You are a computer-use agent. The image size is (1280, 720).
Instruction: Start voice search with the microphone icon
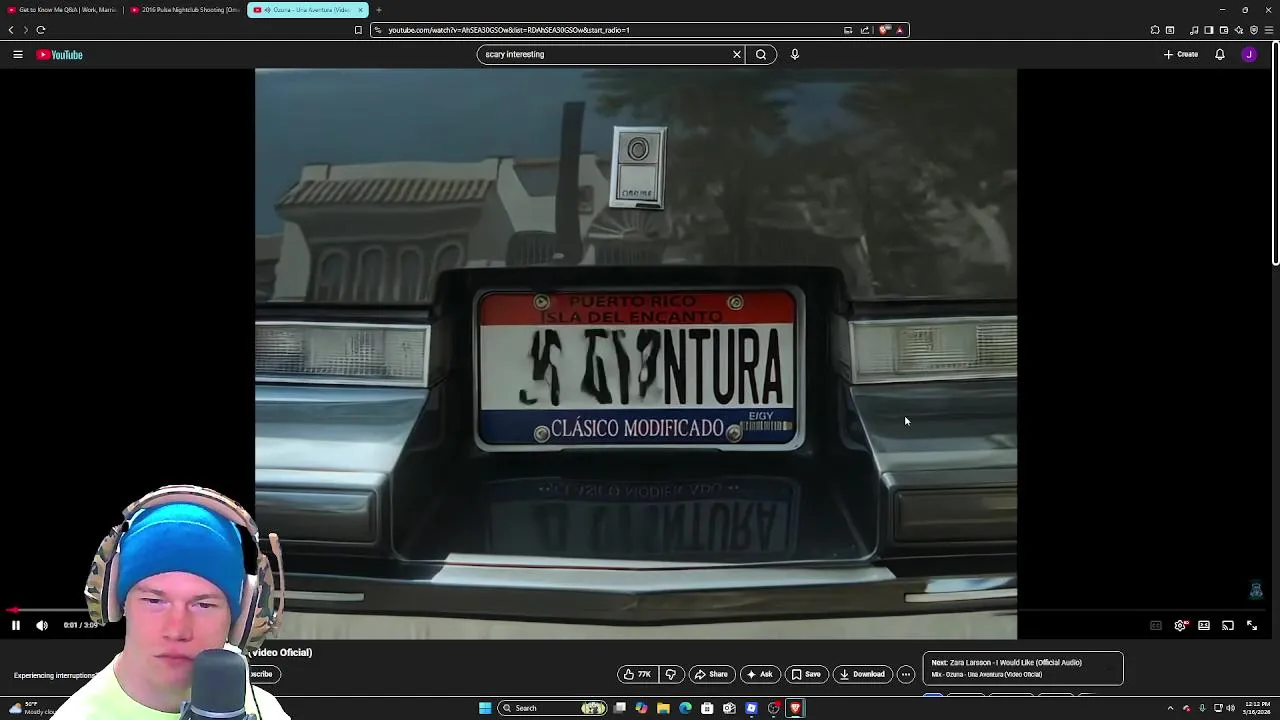pyautogui.click(x=795, y=54)
